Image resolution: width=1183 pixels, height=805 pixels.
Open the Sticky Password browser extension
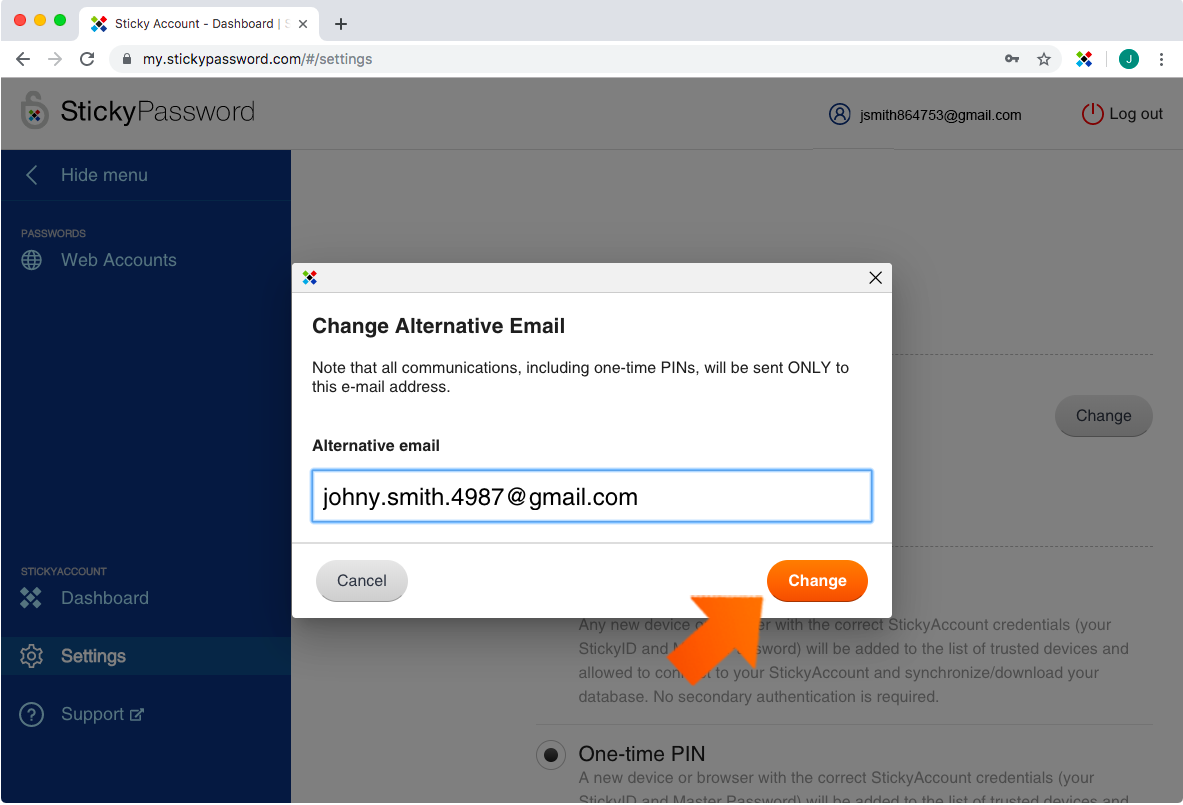click(1084, 59)
